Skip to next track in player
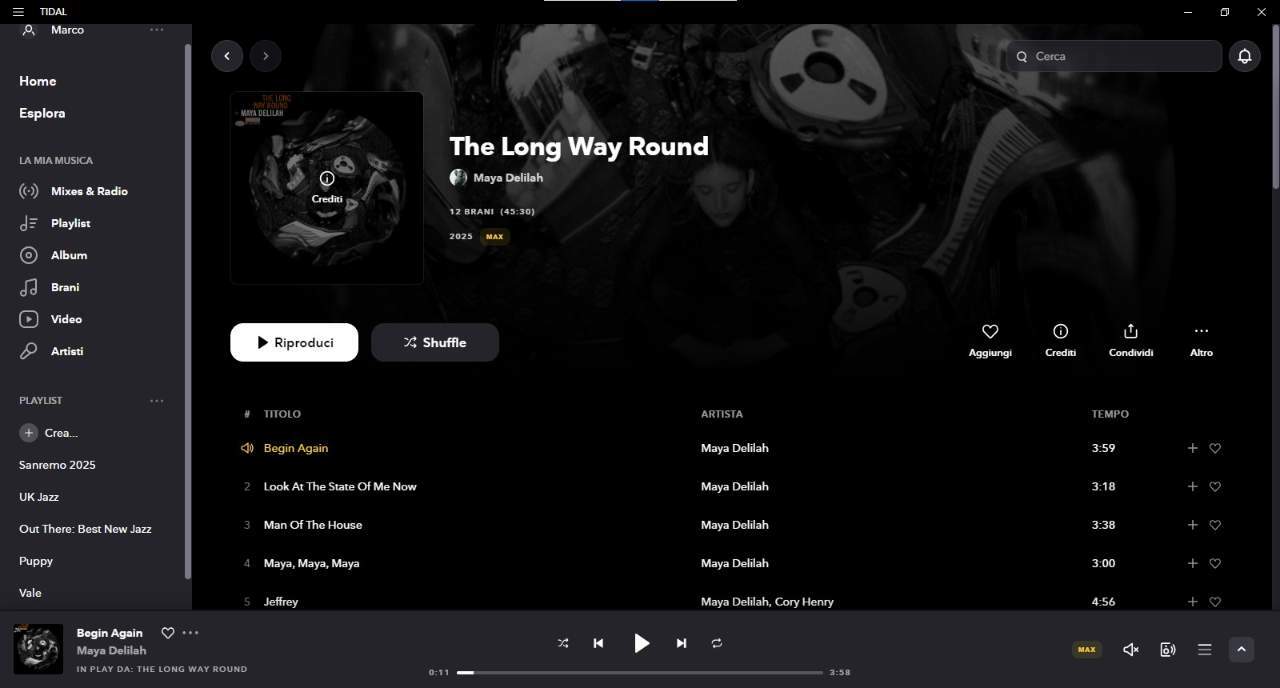The image size is (1280, 688). coord(681,643)
